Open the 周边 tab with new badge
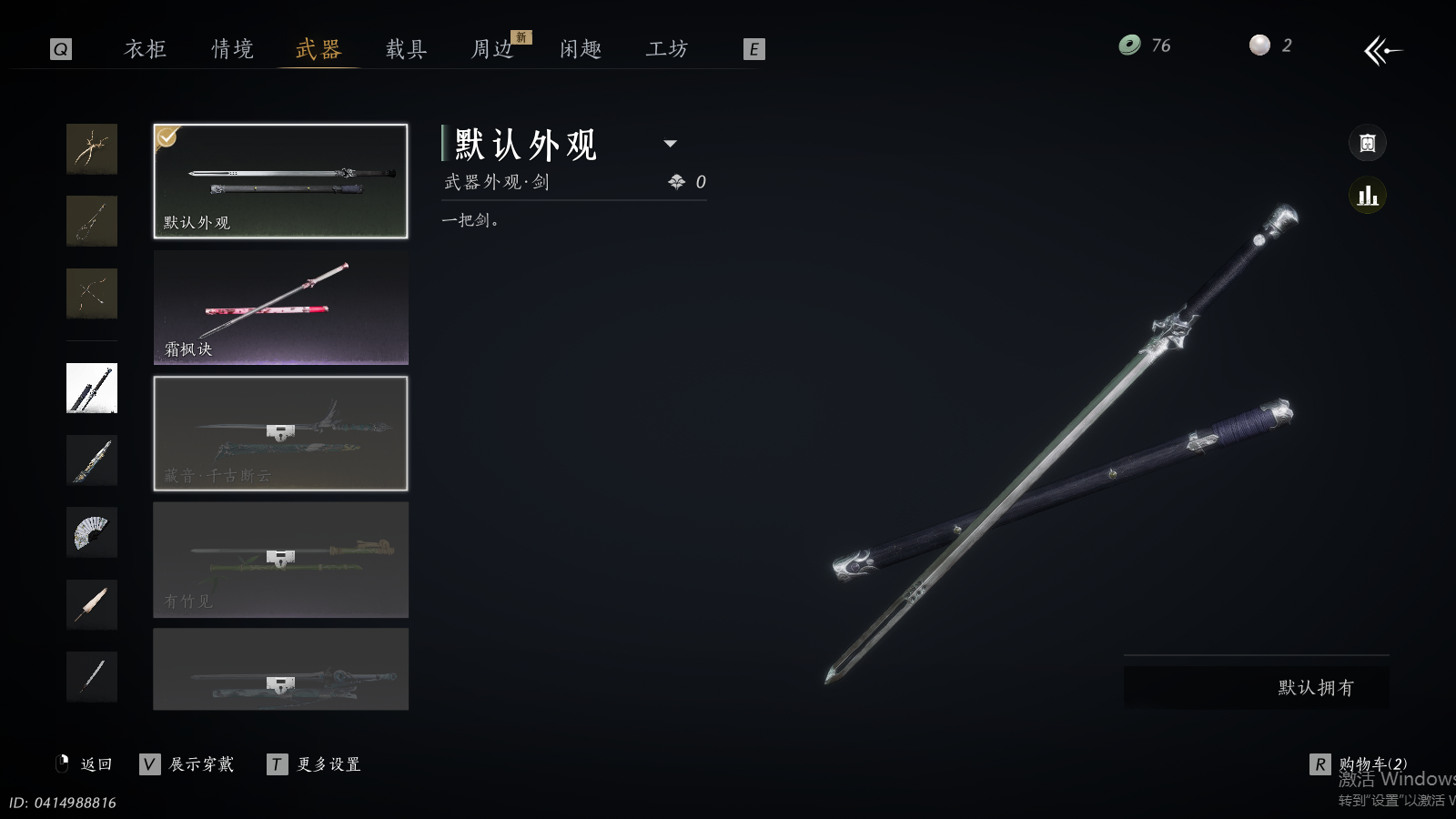The width and height of the screenshot is (1456, 819). pos(493,49)
